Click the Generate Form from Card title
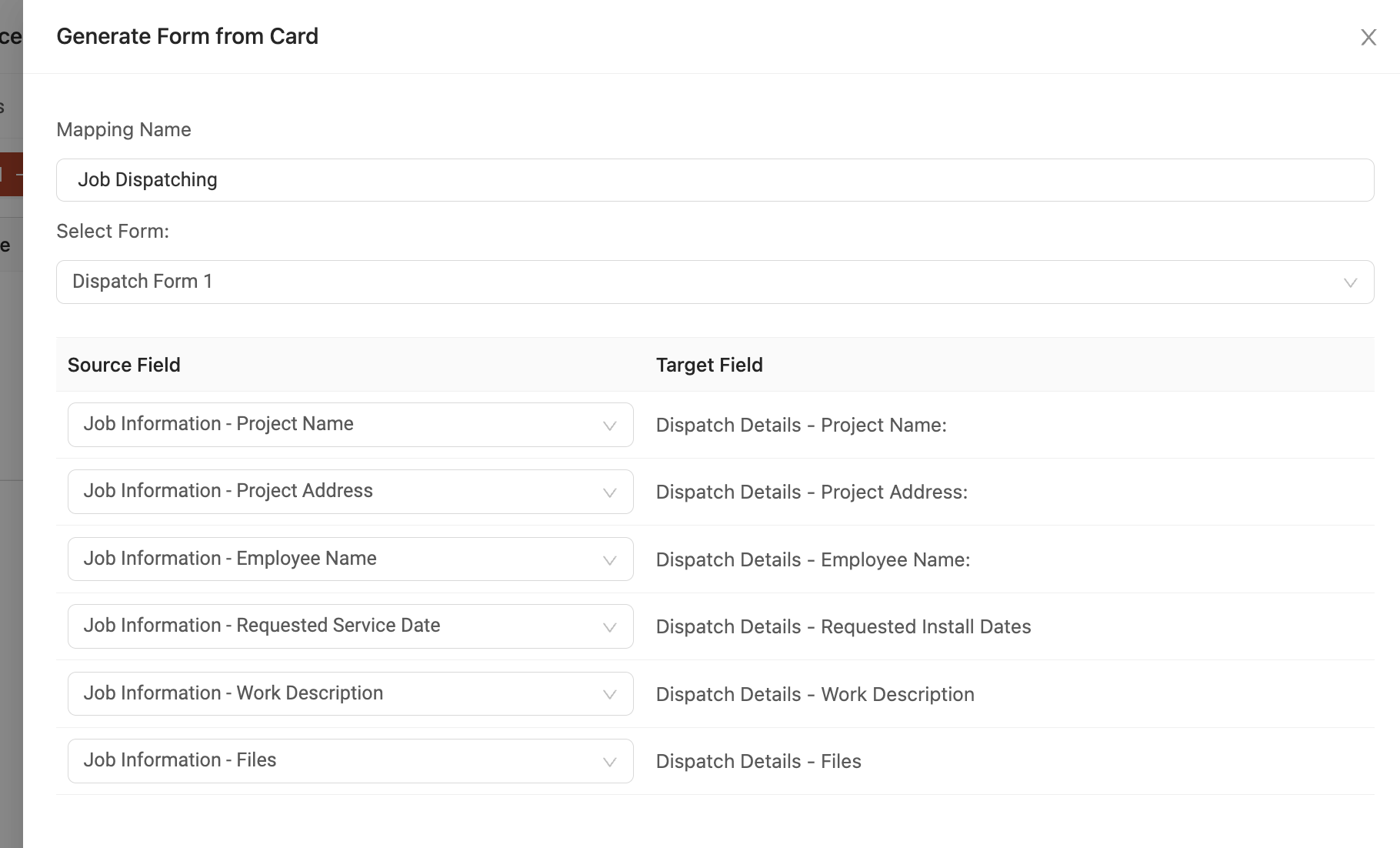 [187, 36]
